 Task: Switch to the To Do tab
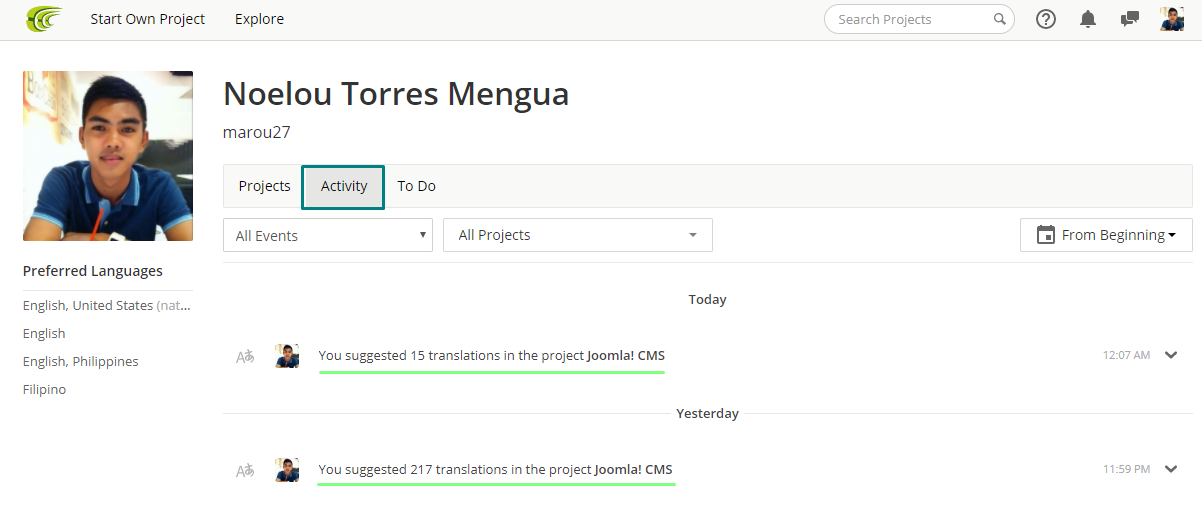point(416,186)
